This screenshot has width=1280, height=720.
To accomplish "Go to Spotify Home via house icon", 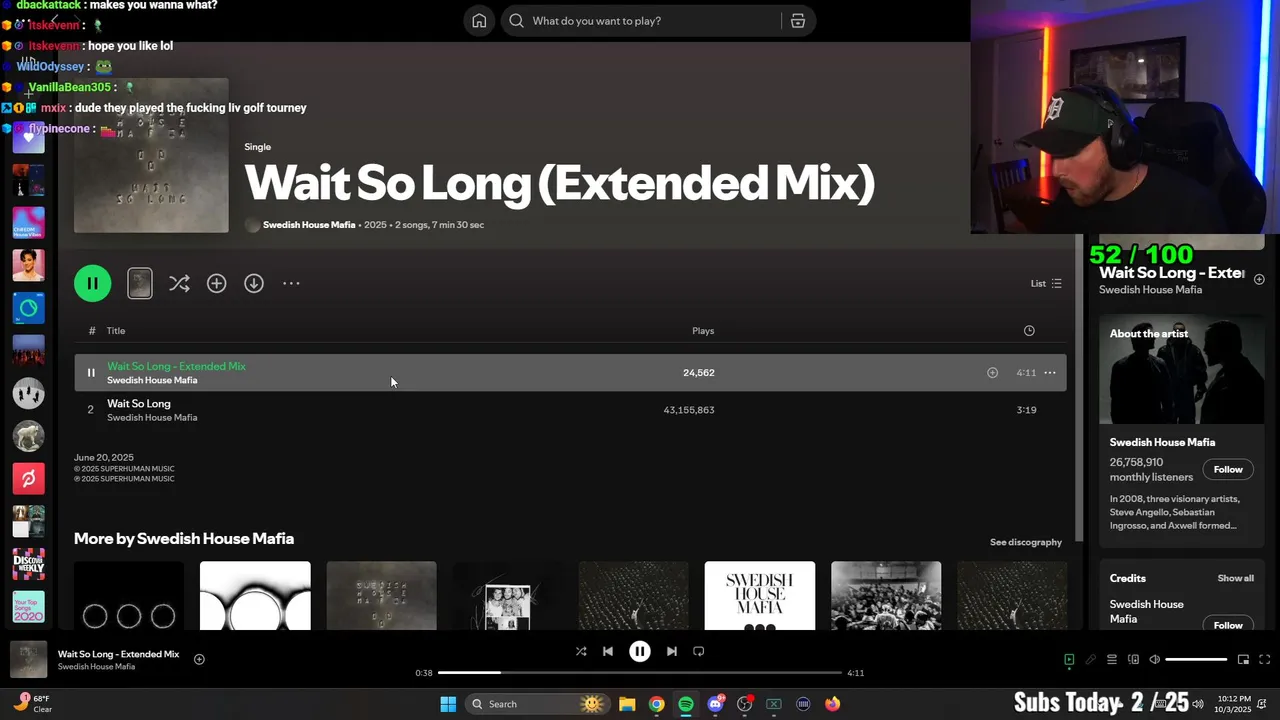I will pos(479,21).
